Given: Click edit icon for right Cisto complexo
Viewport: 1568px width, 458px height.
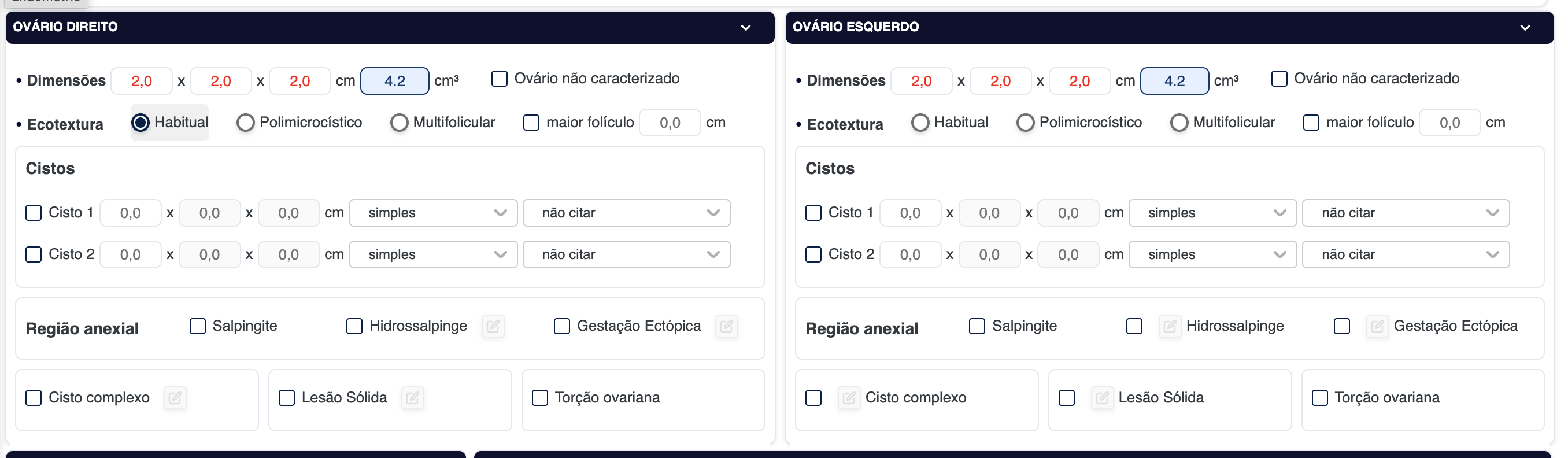Looking at the screenshot, I should click(175, 398).
